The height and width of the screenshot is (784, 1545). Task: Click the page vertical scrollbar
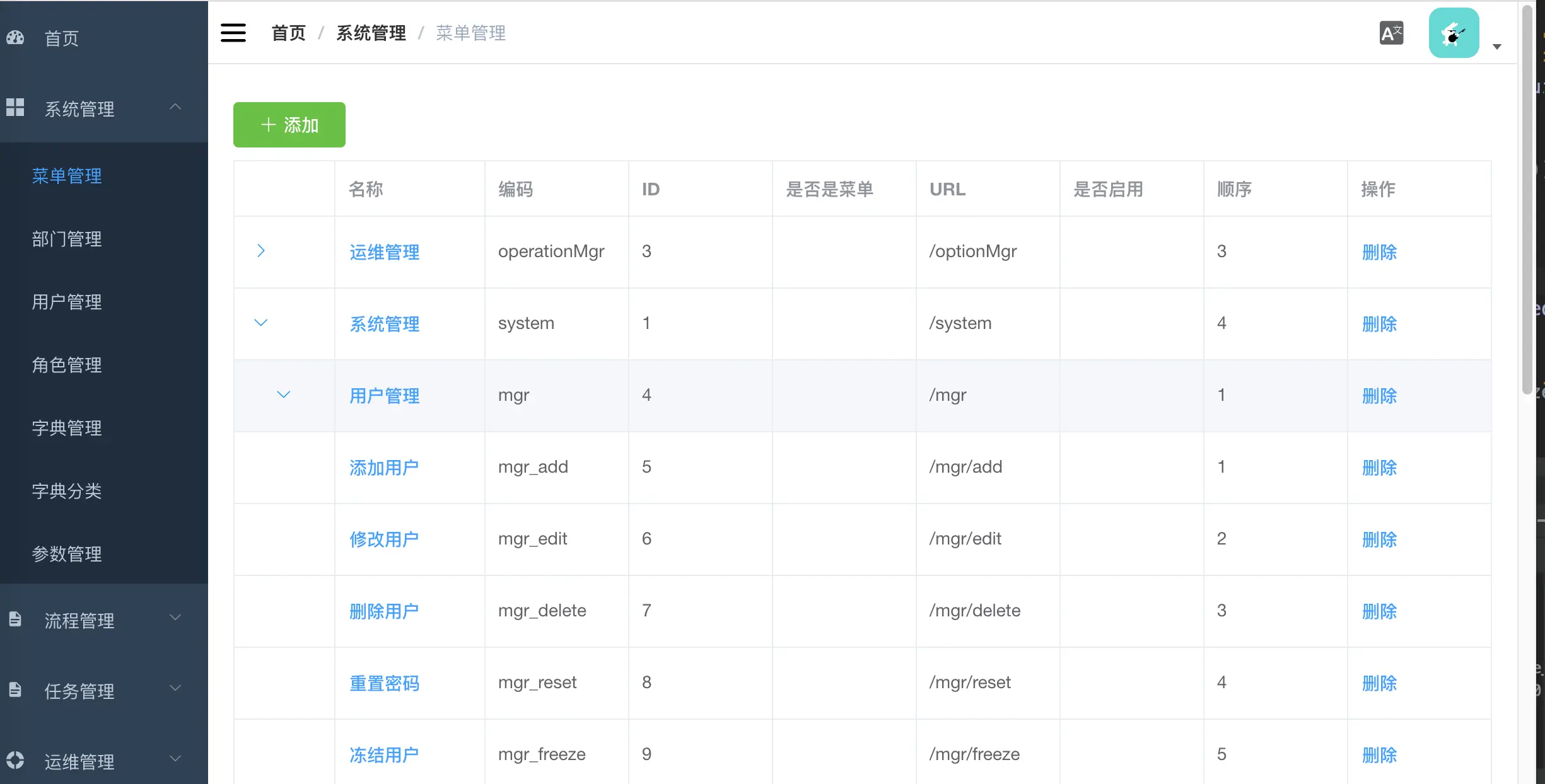[1527, 199]
